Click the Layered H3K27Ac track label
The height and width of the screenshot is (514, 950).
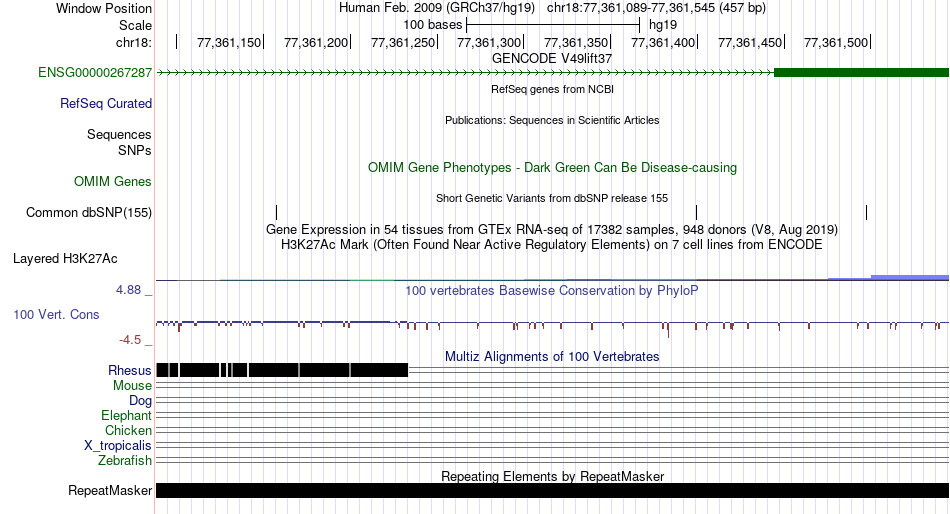click(65, 259)
